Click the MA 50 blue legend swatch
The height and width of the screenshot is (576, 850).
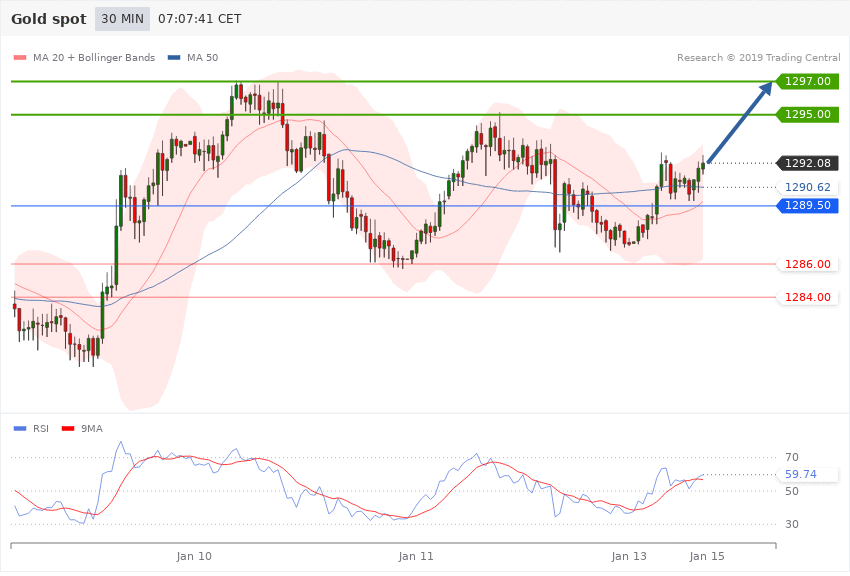174,57
